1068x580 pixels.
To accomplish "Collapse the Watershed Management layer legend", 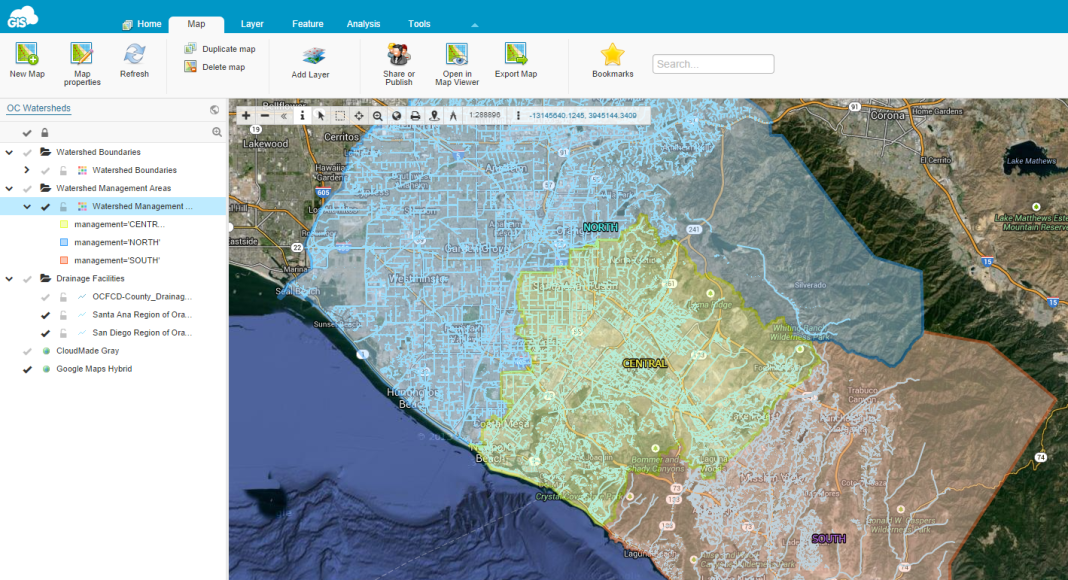I will [x=27, y=206].
